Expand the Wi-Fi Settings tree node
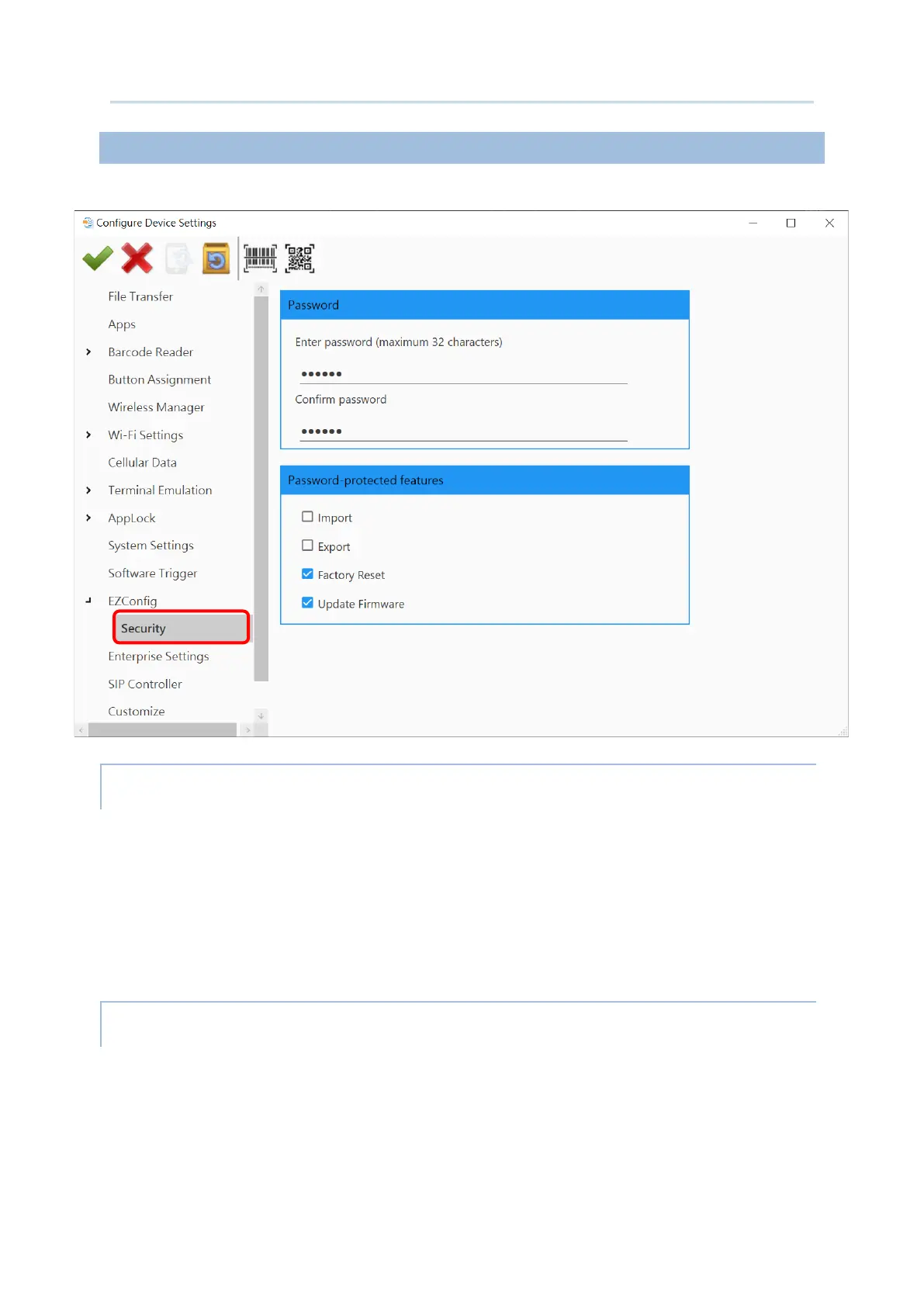Image resolution: width=924 pixels, height=1306 pixels. click(88, 435)
